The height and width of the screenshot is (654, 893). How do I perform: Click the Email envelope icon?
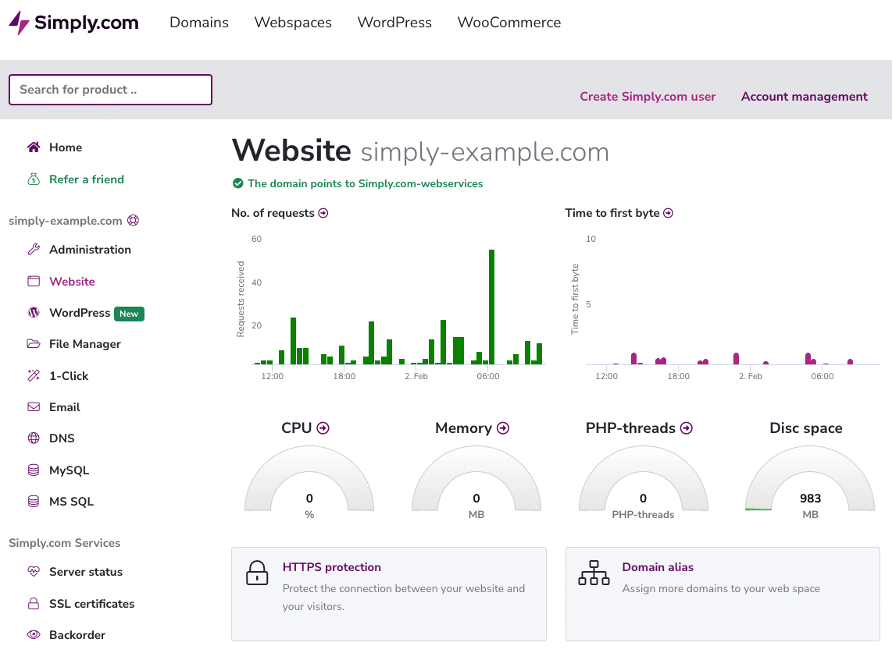pos(34,407)
